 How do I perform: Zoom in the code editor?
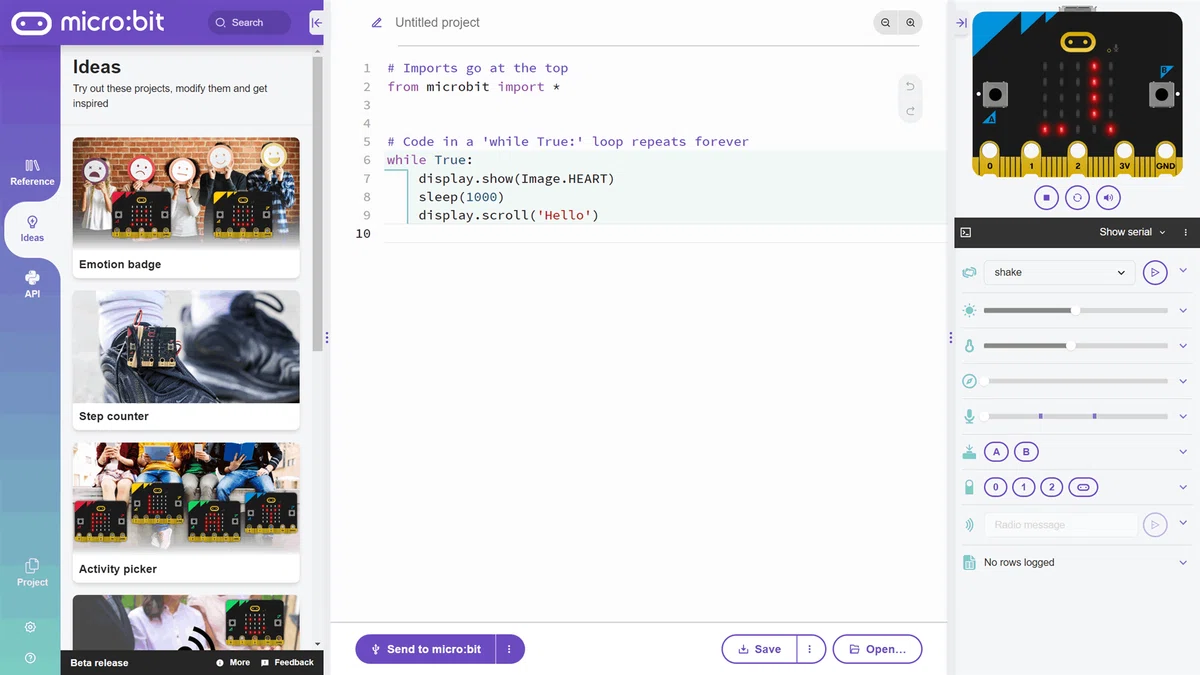(x=910, y=22)
